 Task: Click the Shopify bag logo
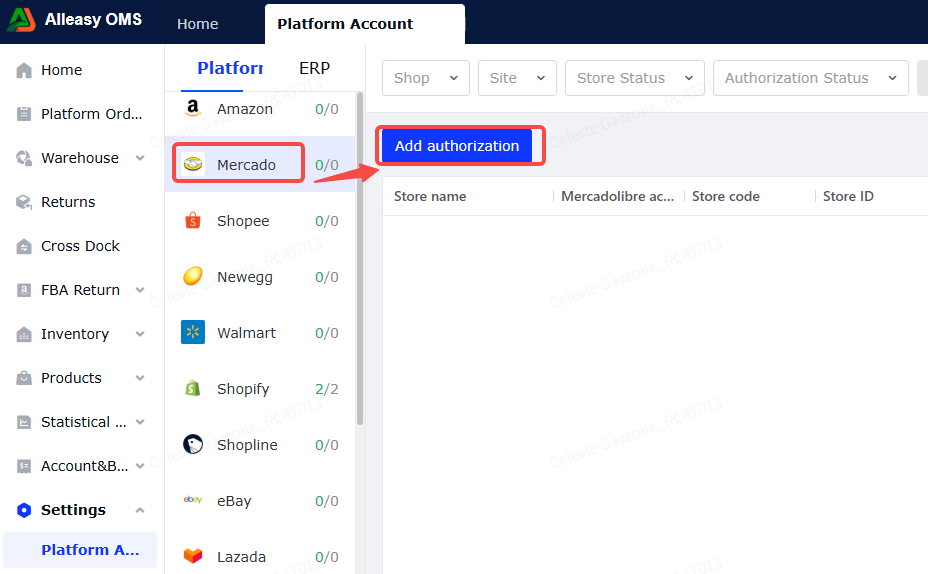(193, 388)
